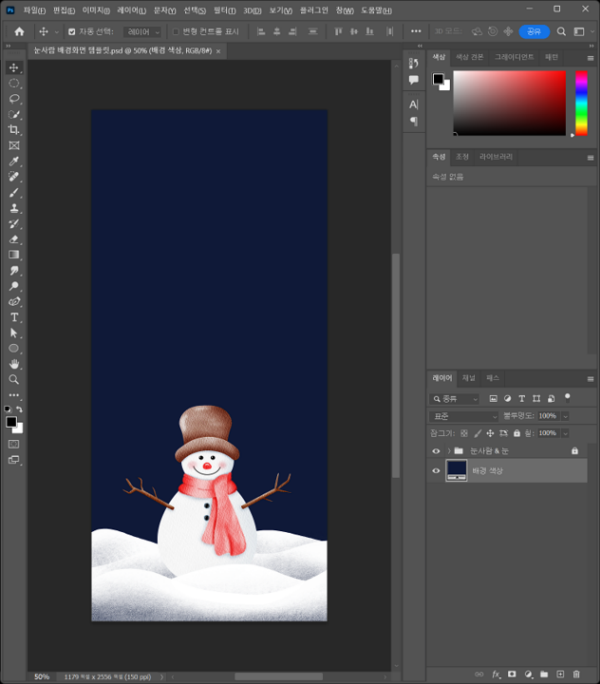Select the Pen tool
Image resolution: width=600 pixels, height=684 pixels.
click(14, 301)
